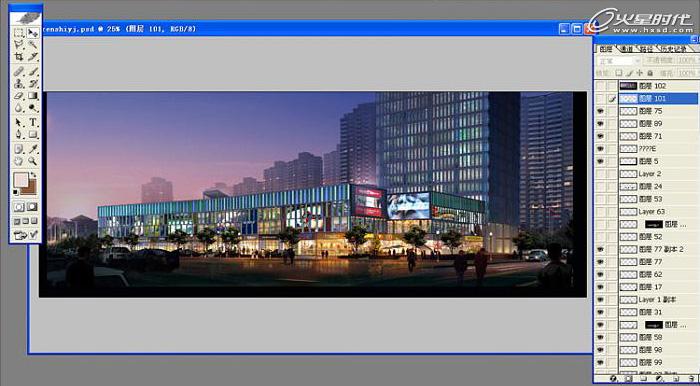Add a layer style from panel bottom
Image resolution: width=700 pixels, height=386 pixels.
[613, 378]
